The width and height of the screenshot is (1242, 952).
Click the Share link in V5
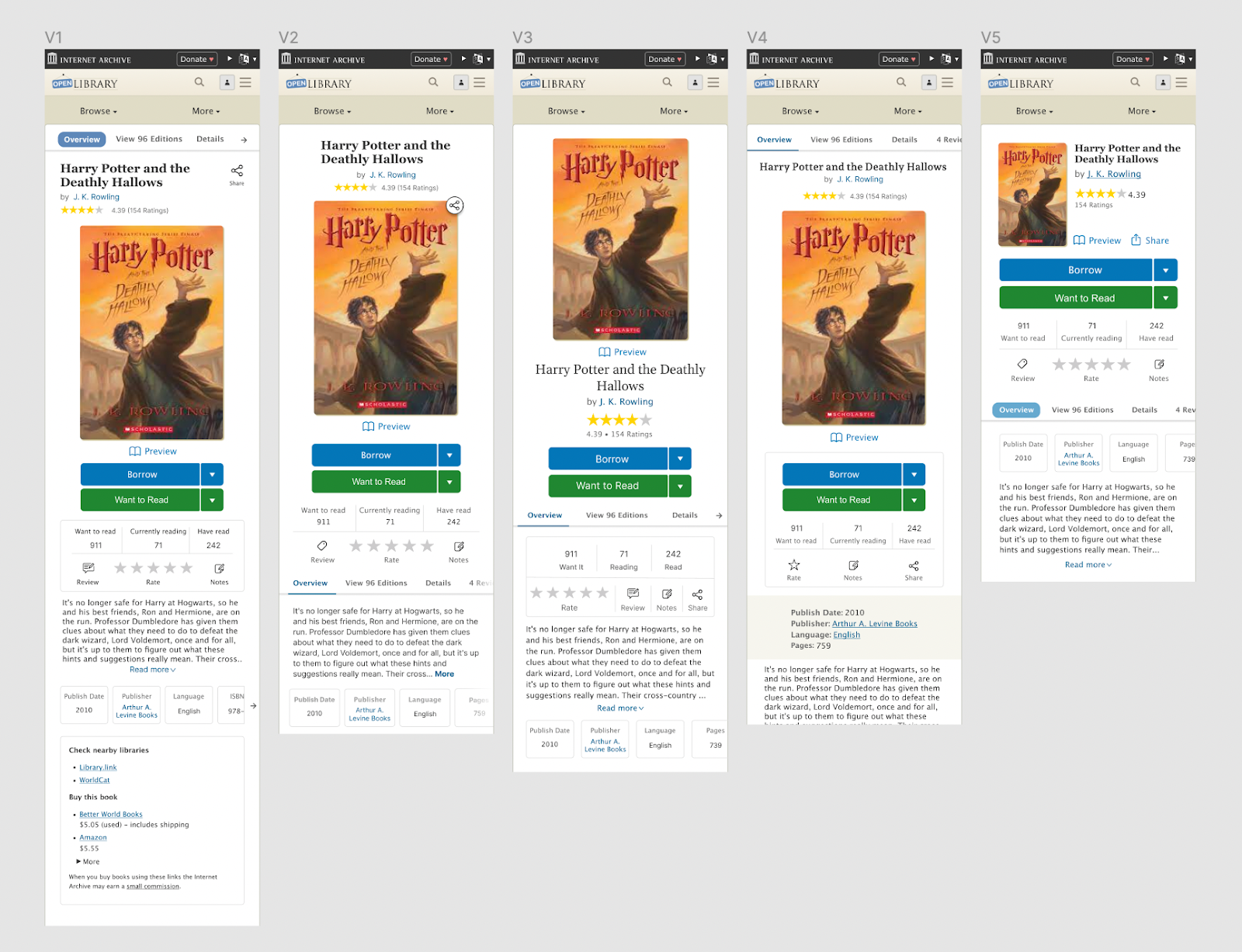1150,241
